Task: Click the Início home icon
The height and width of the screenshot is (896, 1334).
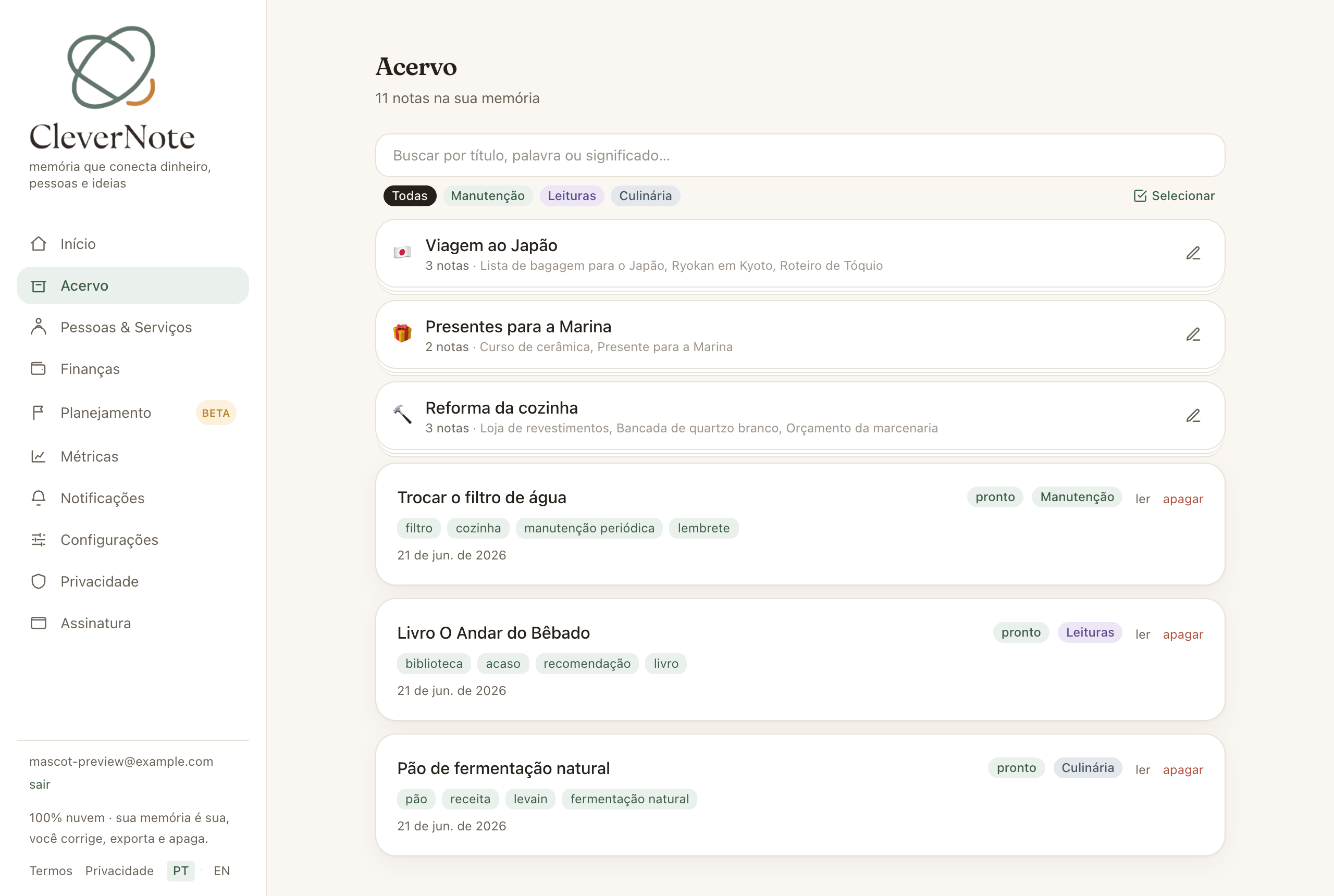Action: coord(38,244)
